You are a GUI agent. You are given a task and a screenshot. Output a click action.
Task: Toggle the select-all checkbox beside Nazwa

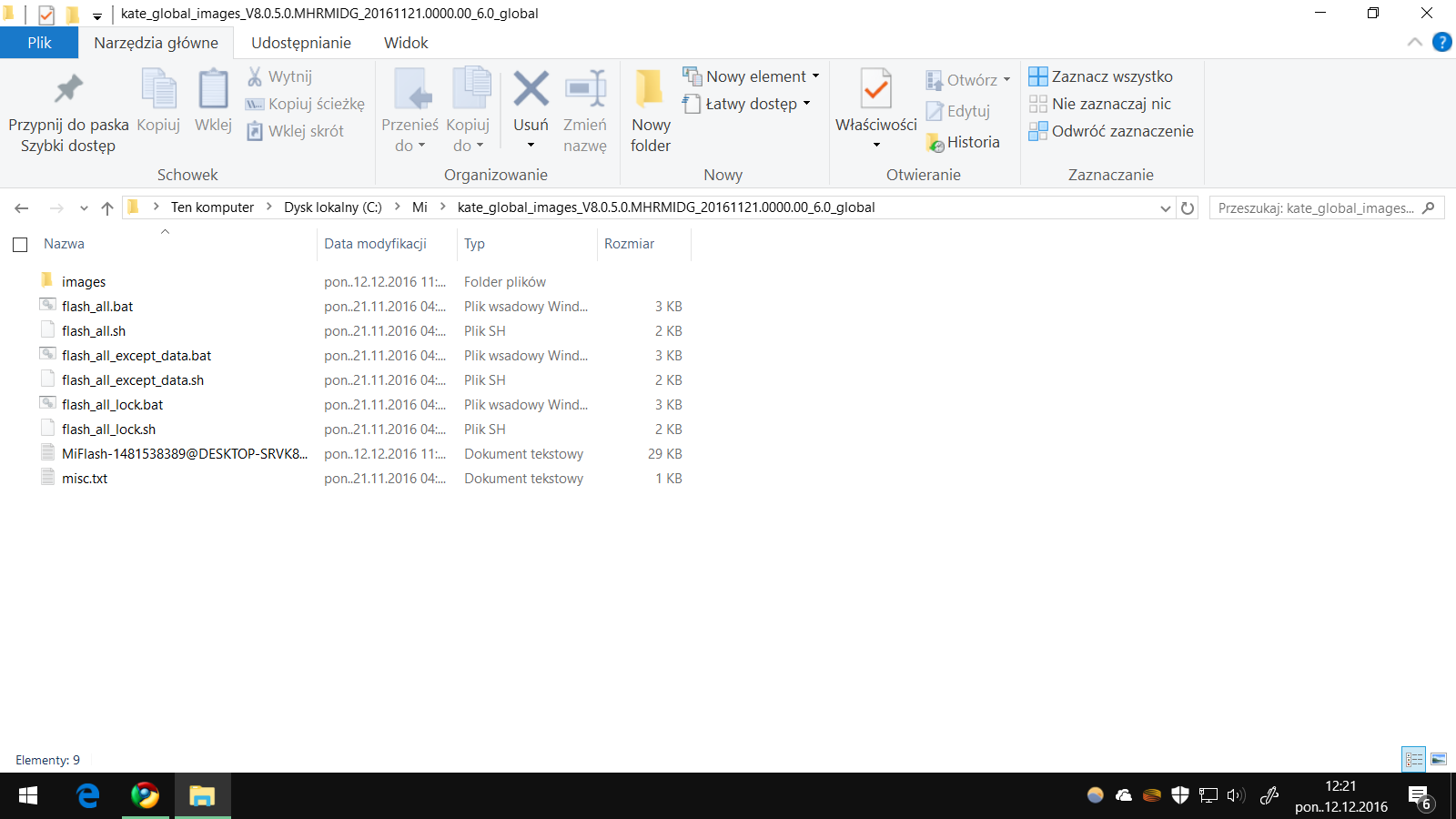pos(20,245)
